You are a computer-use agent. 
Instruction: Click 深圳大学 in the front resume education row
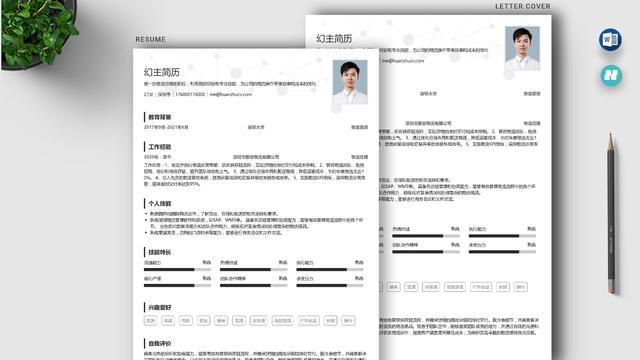(x=256, y=127)
